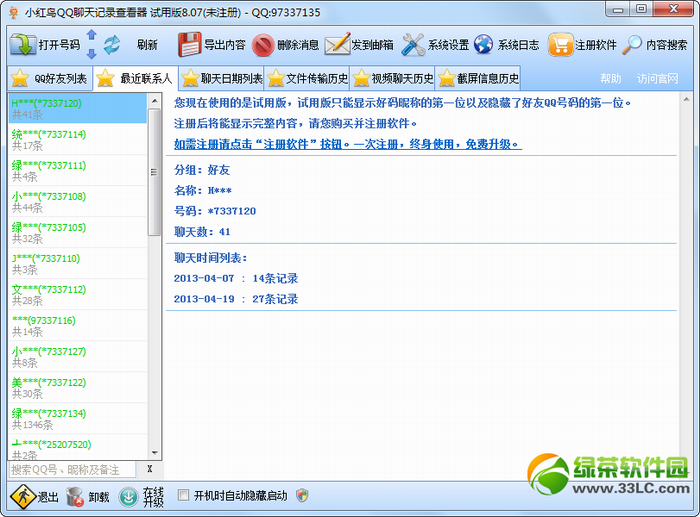
Task: Click the app icon in title bar
Action: click(x=13, y=12)
